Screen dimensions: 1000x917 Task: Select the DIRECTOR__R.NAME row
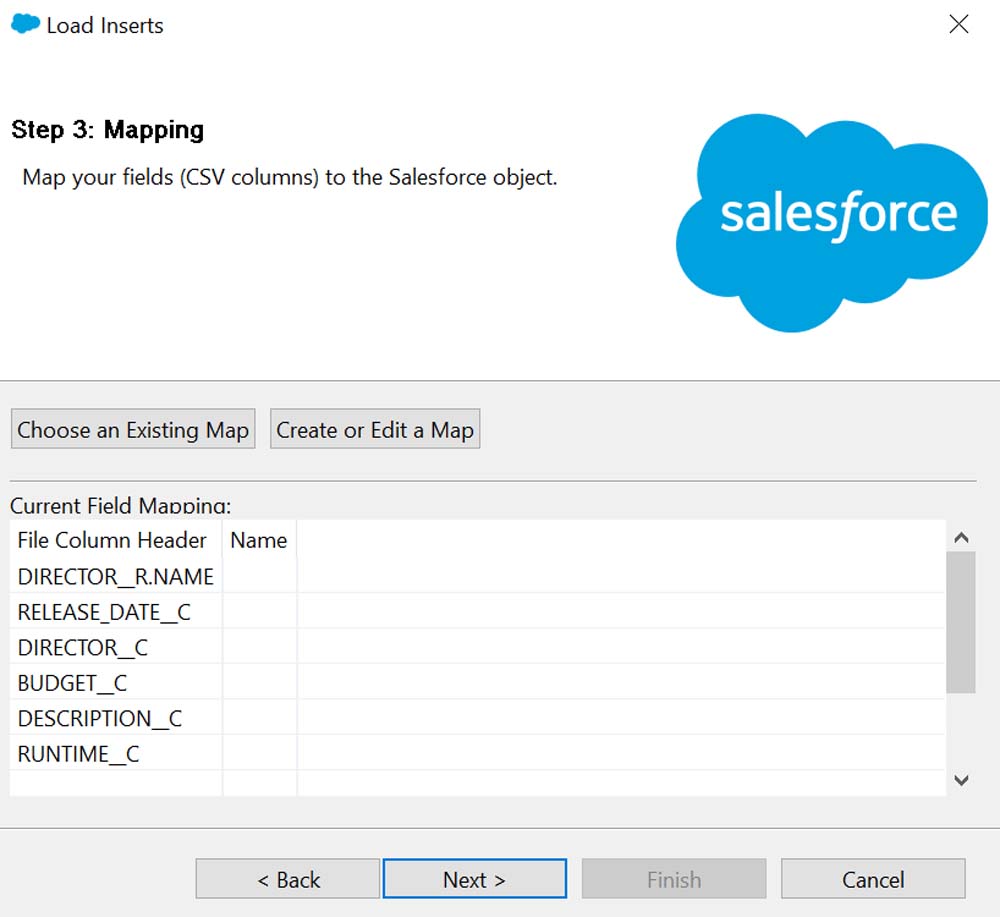coord(116,576)
